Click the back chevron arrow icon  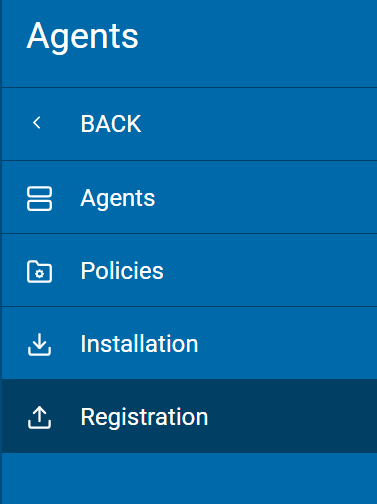pyautogui.click(x=37, y=123)
